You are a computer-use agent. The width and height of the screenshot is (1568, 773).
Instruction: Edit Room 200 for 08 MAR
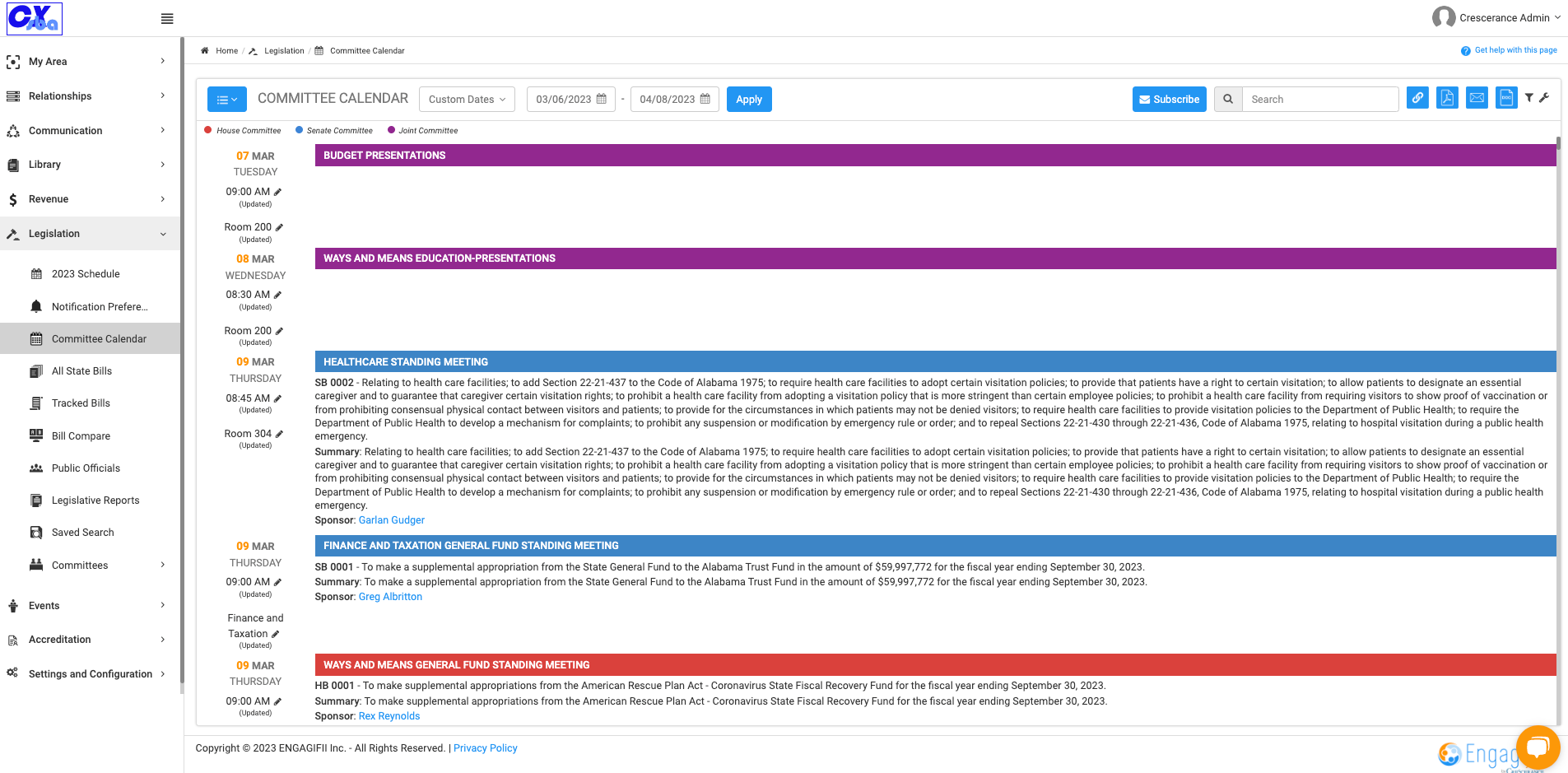pos(279,331)
